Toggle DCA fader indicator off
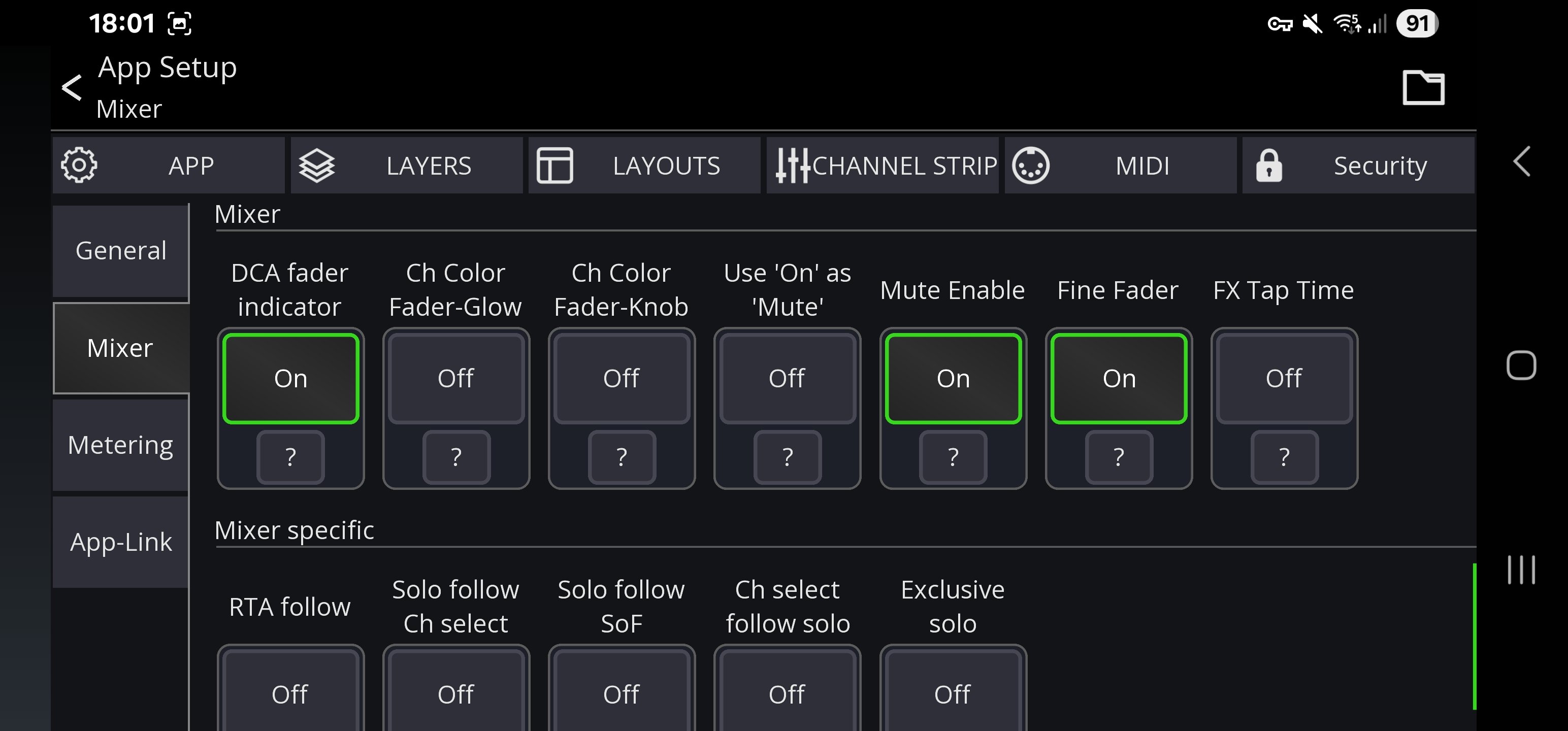1568x731 pixels. point(290,378)
